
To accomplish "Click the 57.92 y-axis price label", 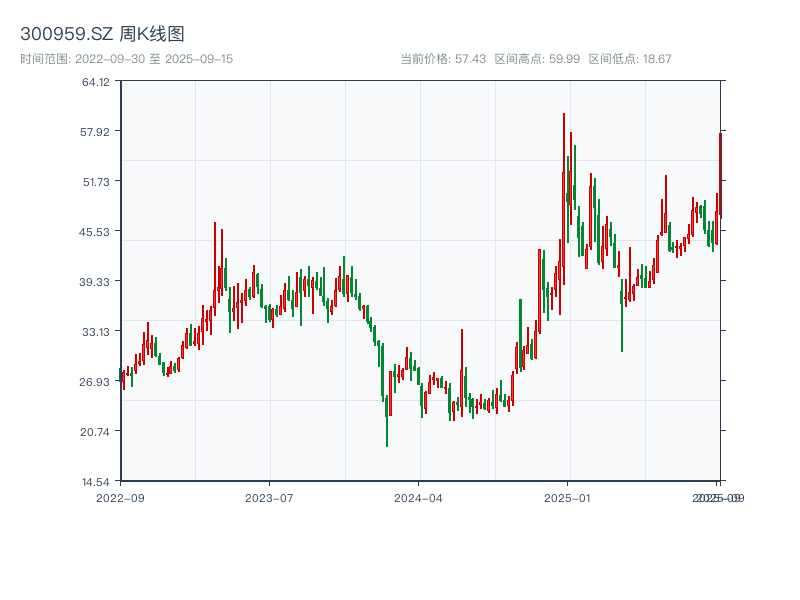I will (x=96, y=131).
